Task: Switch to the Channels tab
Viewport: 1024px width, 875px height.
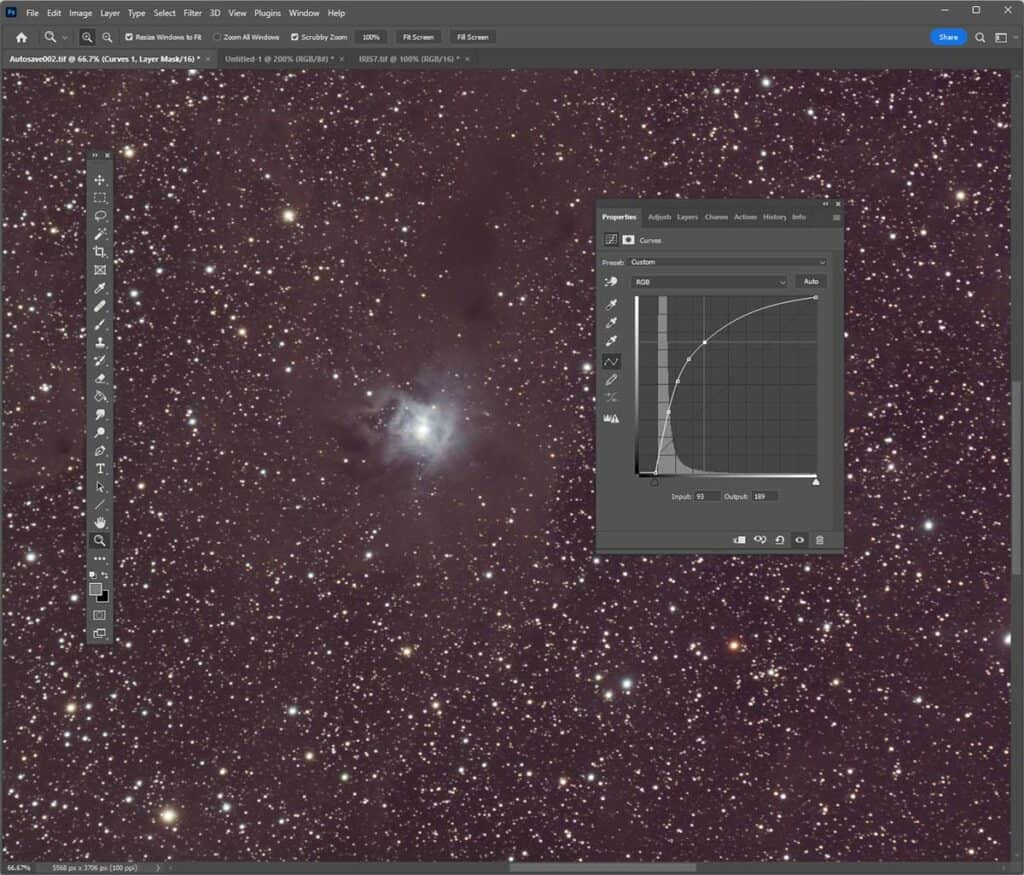Action: click(717, 217)
